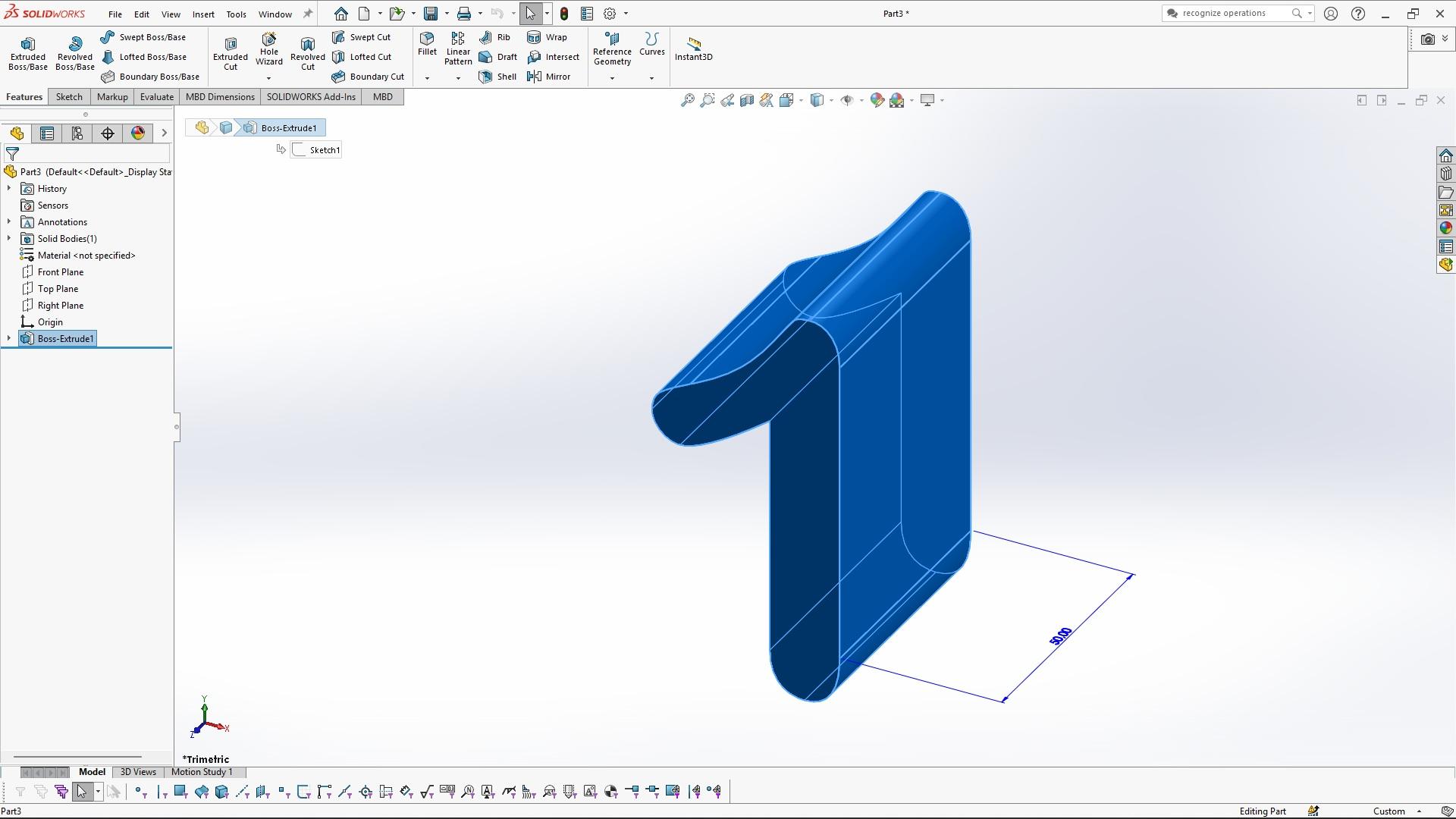The height and width of the screenshot is (819, 1456).
Task: Open the DimXpertManager tab
Action: 108,133
